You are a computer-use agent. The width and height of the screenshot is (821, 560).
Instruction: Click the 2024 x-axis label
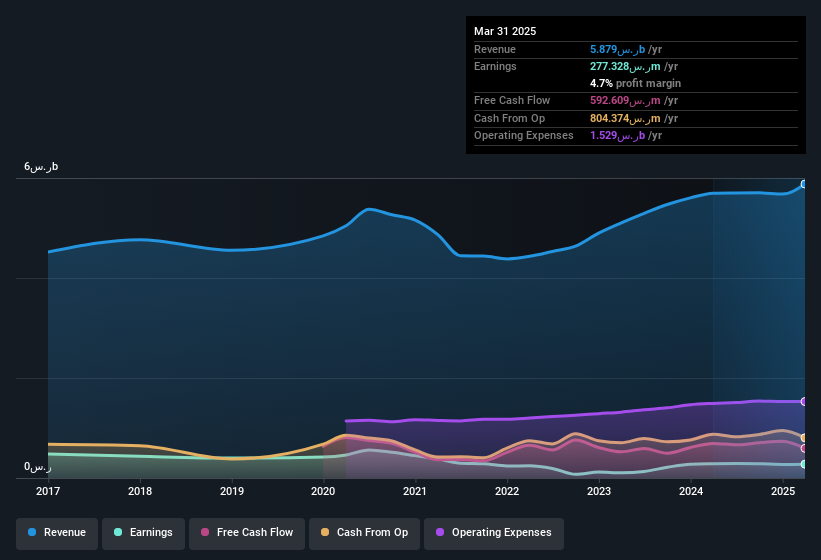(x=691, y=491)
